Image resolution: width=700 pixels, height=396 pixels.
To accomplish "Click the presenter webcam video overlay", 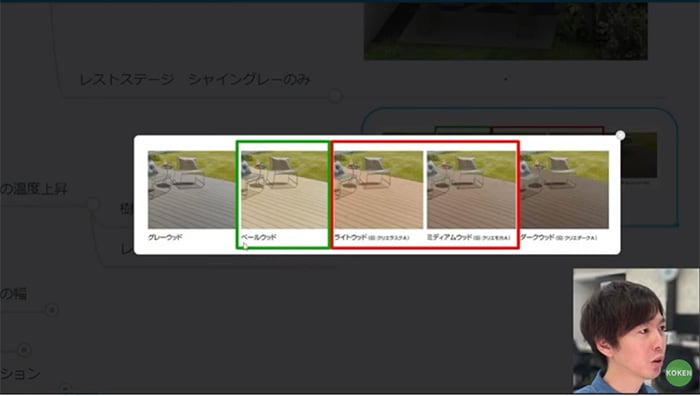I will pos(636,330).
